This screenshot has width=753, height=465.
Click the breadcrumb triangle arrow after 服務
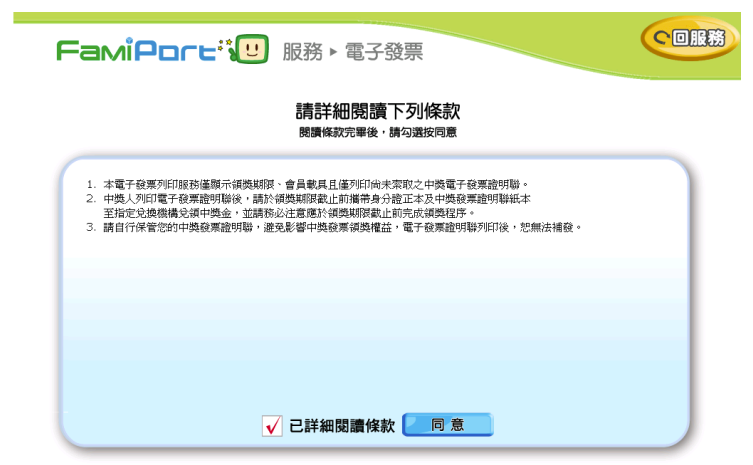click(333, 52)
